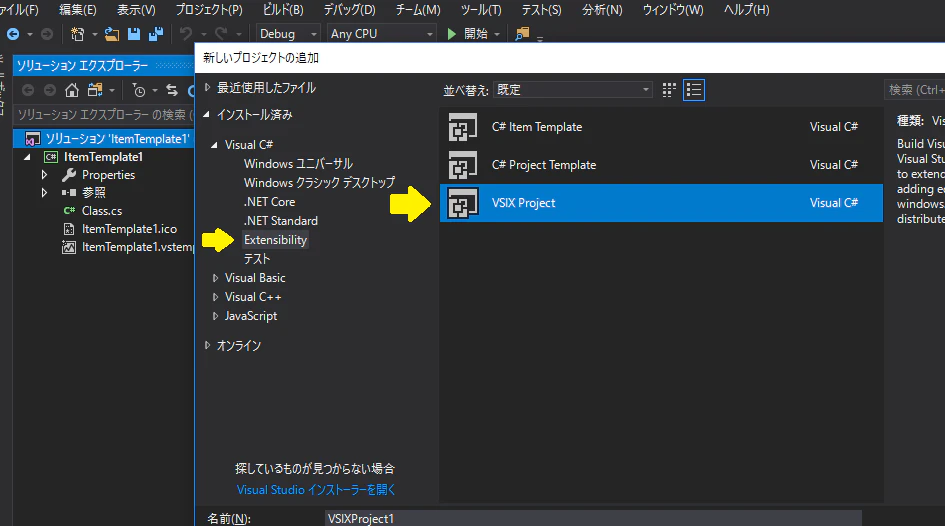Select the .NET Core category
This screenshot has height=526, width=945.
point(269,202)
